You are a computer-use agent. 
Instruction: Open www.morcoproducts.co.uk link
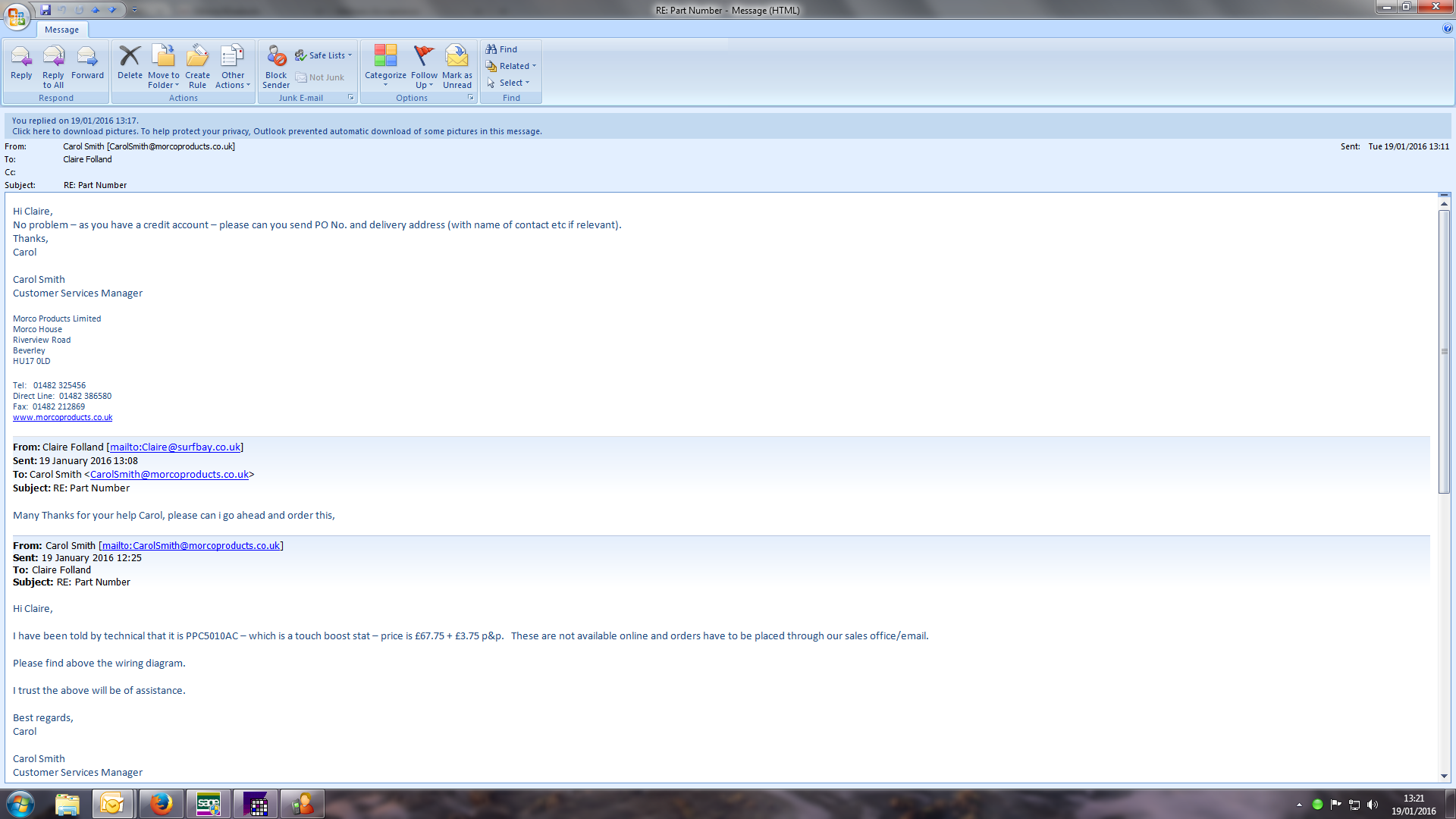(62, 418)
